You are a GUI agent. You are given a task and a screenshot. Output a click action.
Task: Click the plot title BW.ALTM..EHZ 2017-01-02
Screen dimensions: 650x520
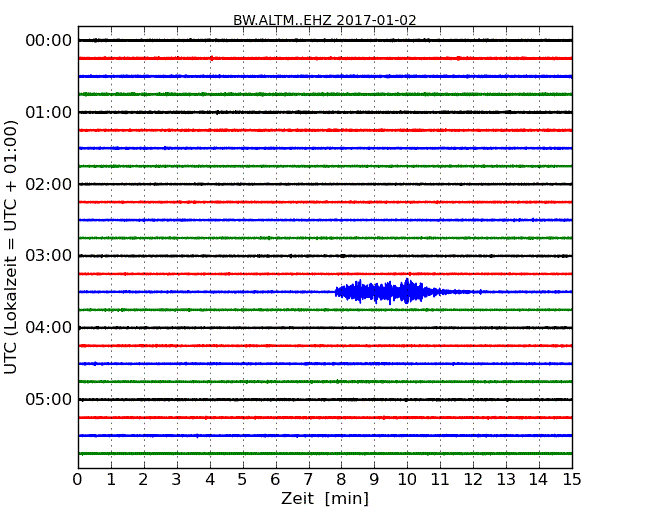point(325,20)
